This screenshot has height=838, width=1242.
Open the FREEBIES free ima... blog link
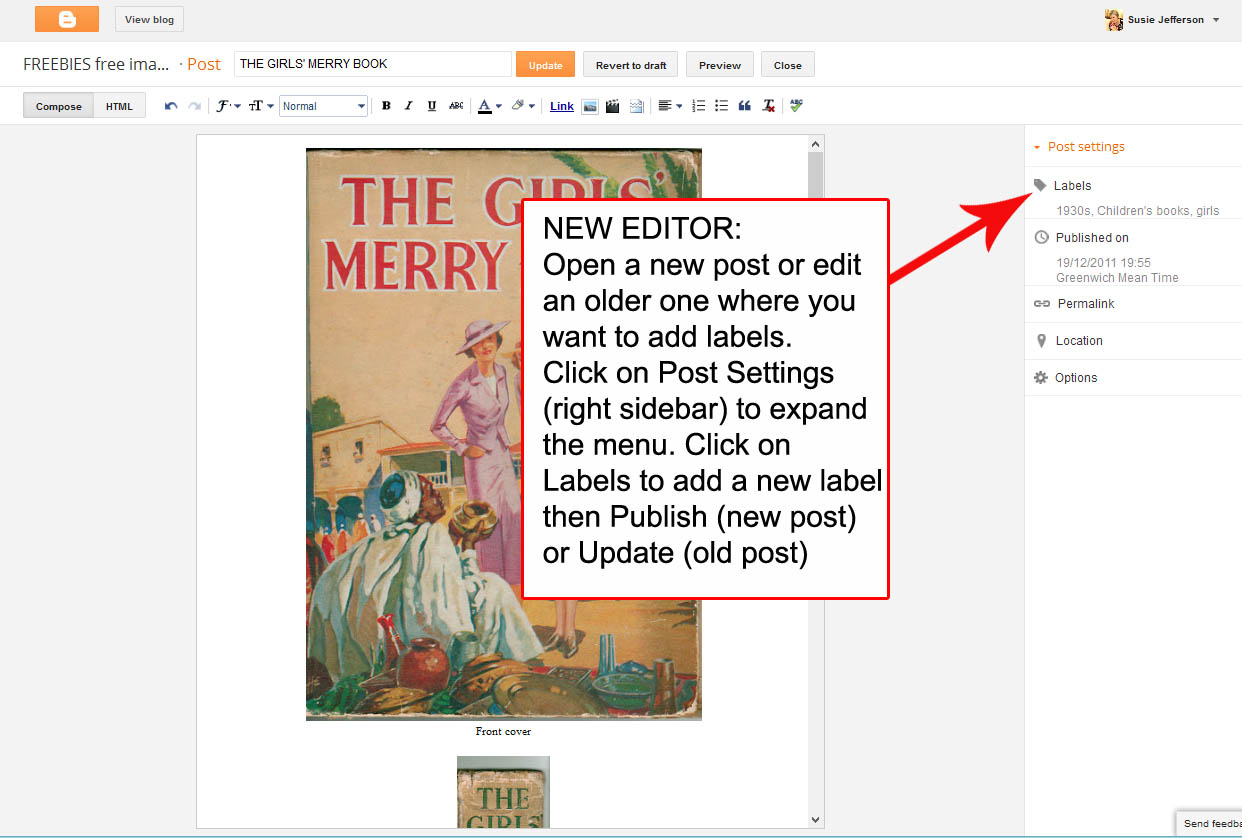(96, 64)
